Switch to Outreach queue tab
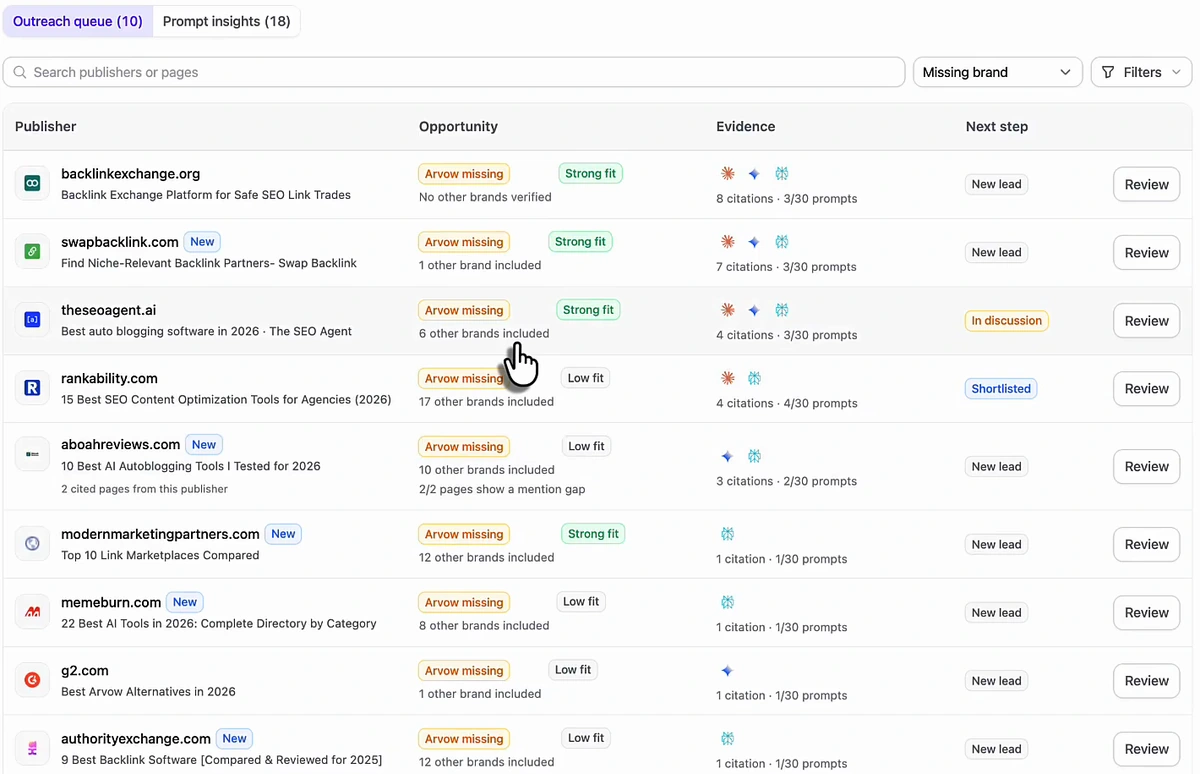 [78, 21]
